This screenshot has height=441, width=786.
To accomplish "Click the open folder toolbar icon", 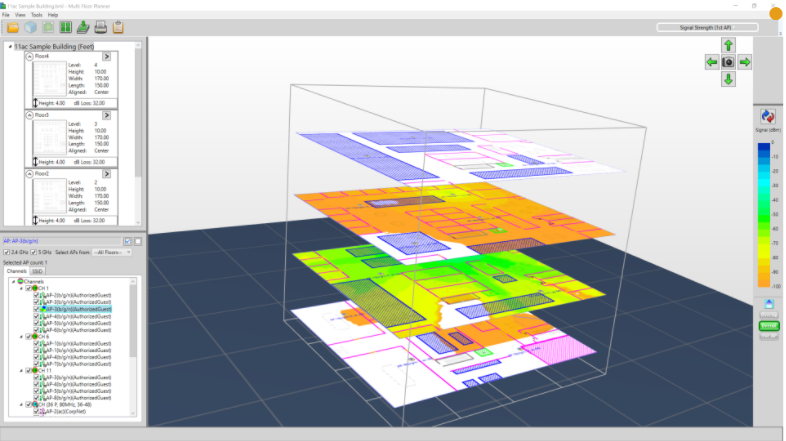I will (12, 27).
